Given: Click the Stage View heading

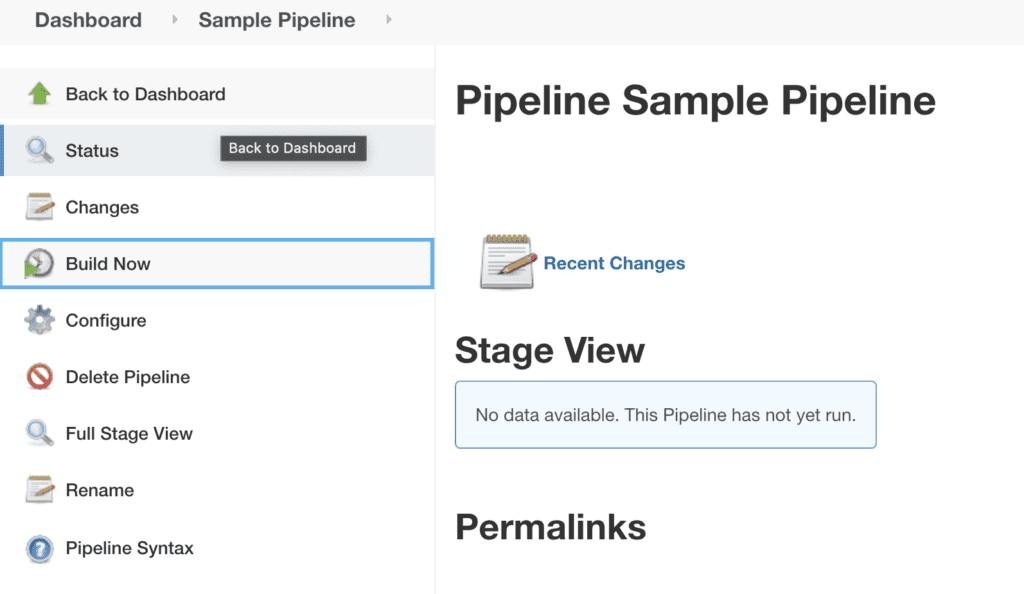Looking at the screenshot, I should pos(550,351).
